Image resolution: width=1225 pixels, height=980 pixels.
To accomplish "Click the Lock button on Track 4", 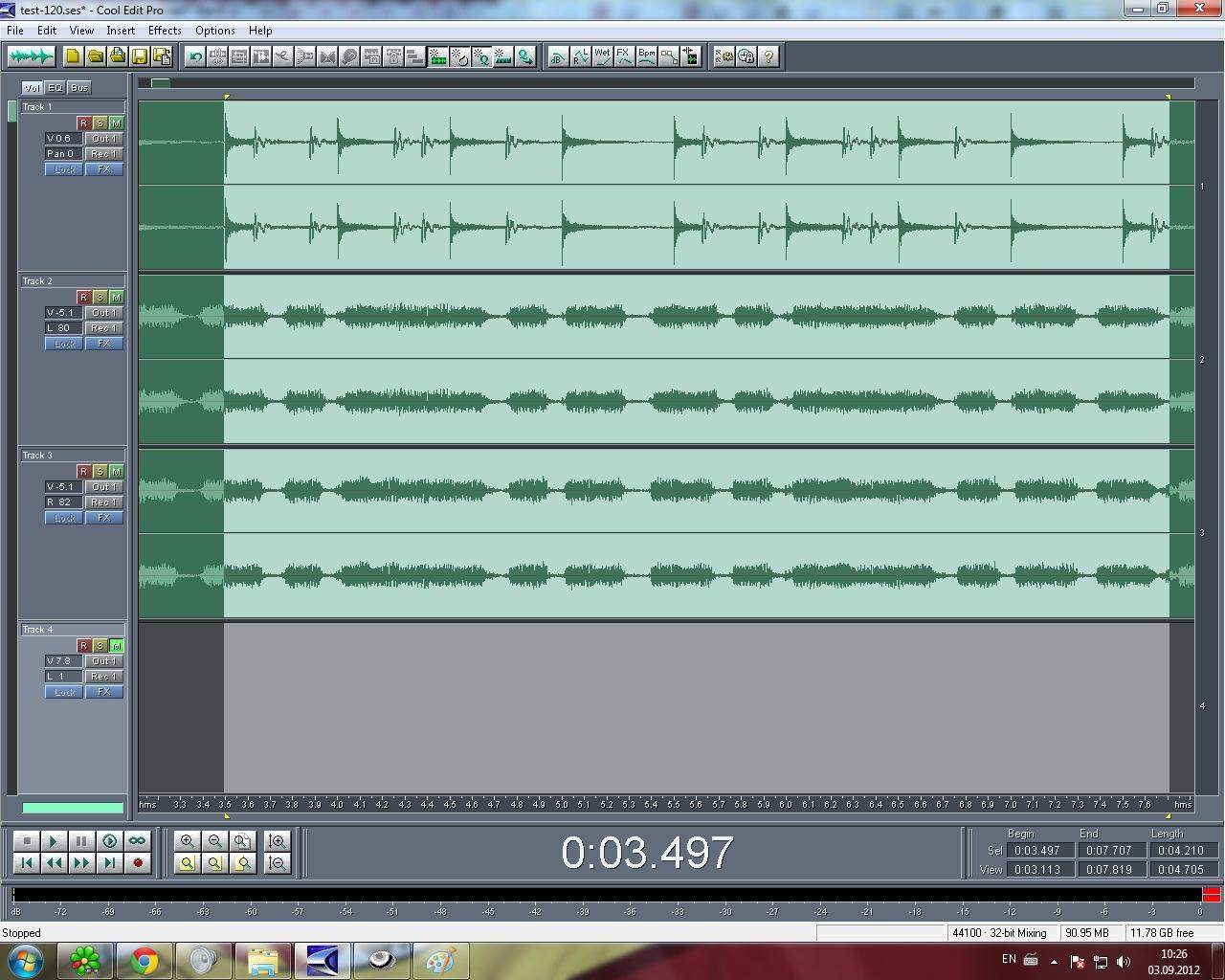I will click(64, 692).
